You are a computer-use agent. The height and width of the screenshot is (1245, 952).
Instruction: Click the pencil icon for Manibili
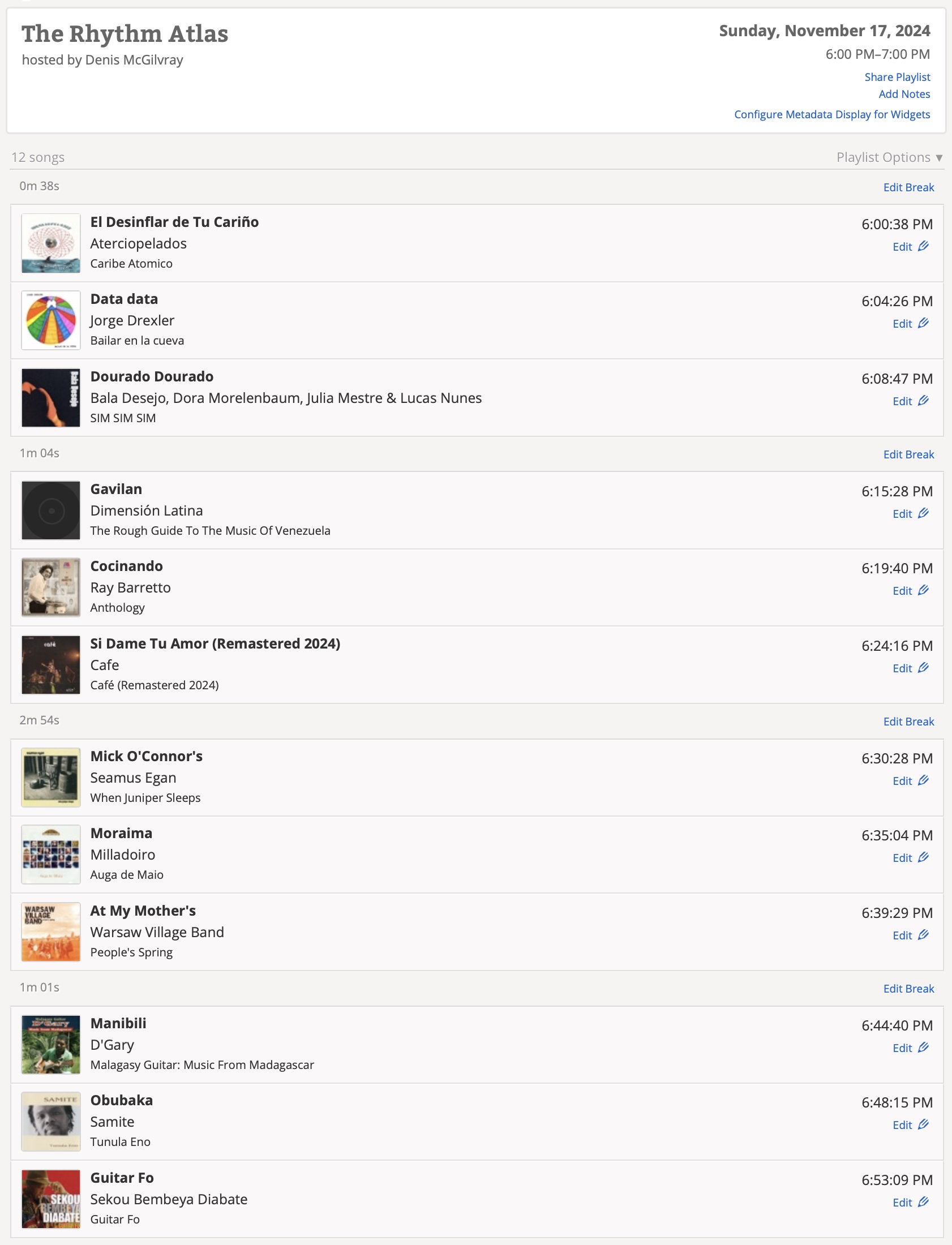click(923, 1048)
